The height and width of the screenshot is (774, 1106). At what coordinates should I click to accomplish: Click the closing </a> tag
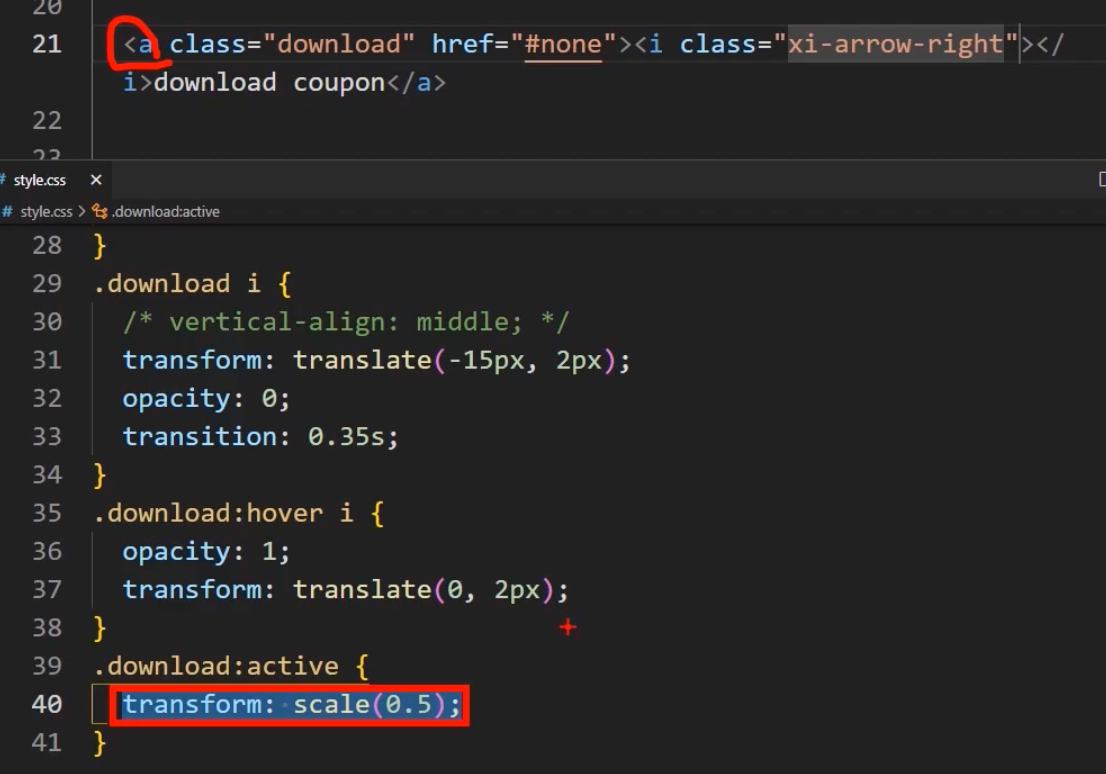[x=416, y=83]
